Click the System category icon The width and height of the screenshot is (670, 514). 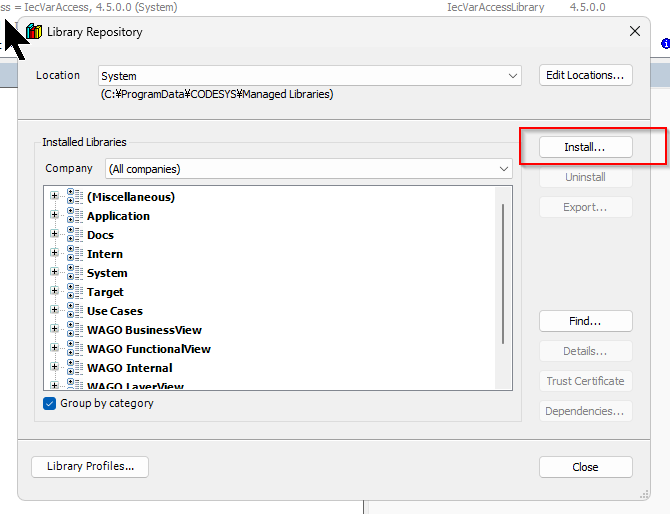[75, 273]
